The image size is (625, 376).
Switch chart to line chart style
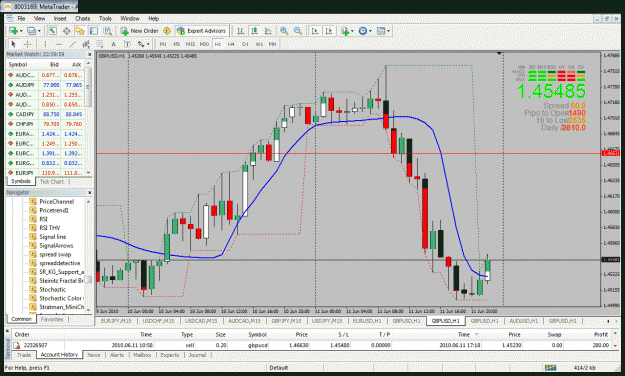(x=268, y=31)
